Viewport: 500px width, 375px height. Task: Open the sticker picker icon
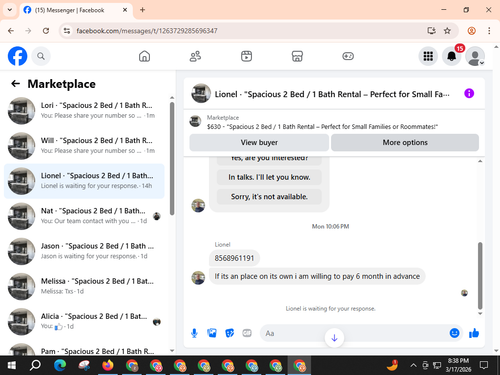coord(229,333)
